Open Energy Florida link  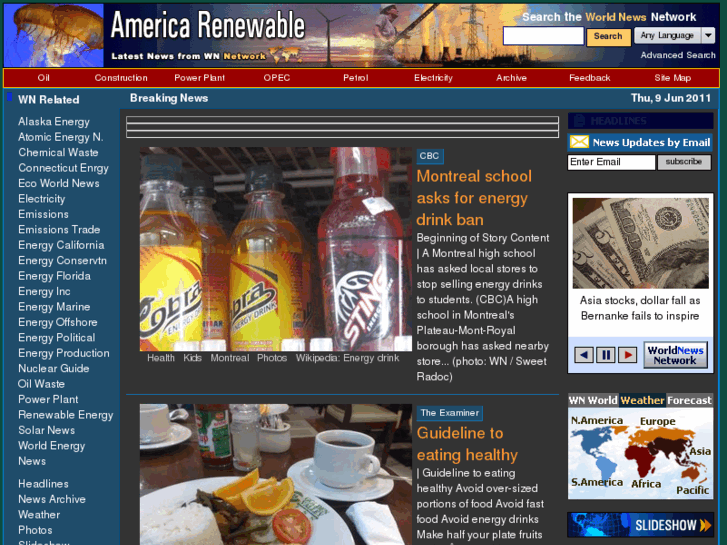tap(54, 276)
